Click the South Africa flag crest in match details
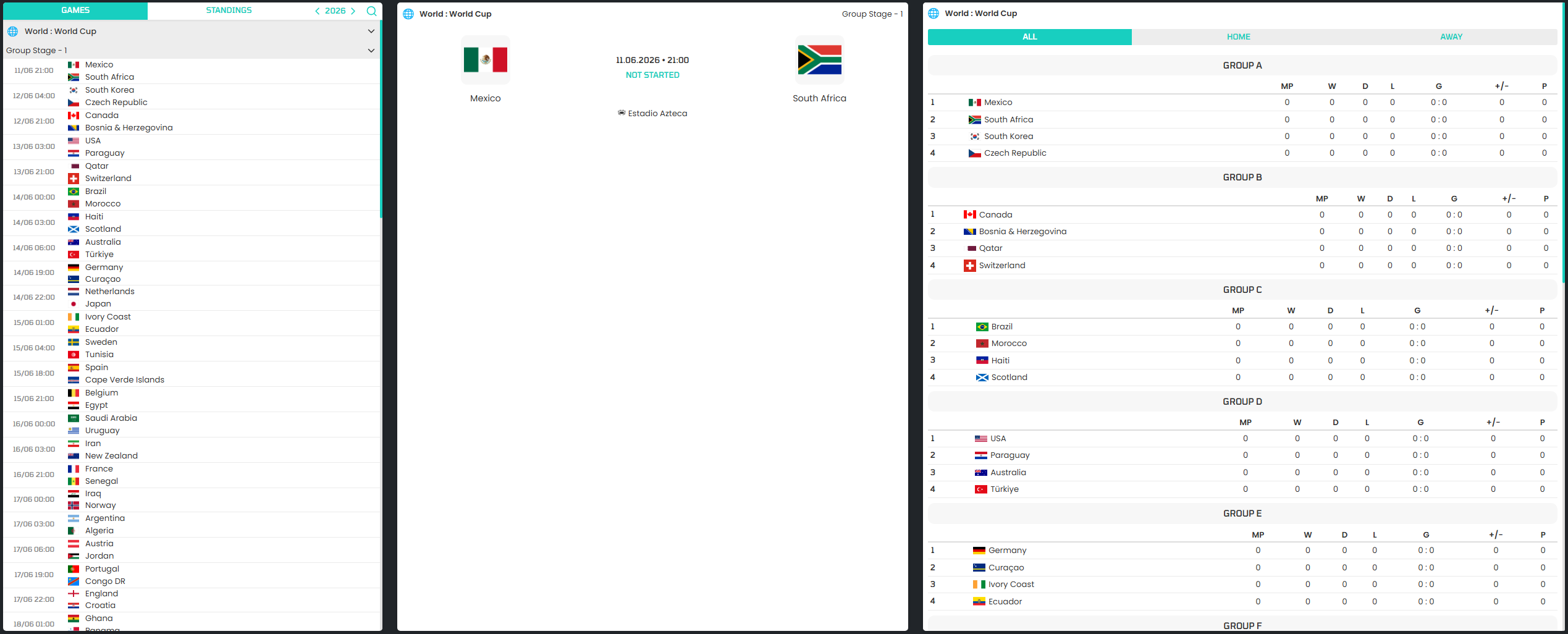Image resolution: width=1568 pixels, height=634 pixels. click(x=820, y=60)
